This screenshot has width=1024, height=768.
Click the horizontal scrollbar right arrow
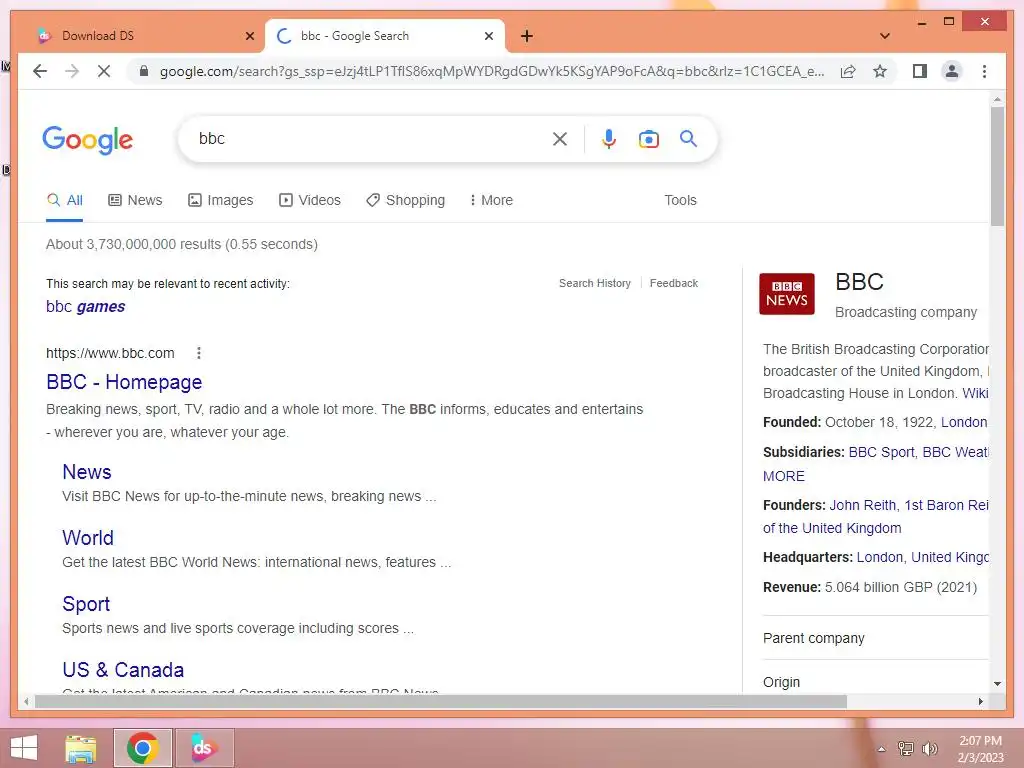coord(980,701)
